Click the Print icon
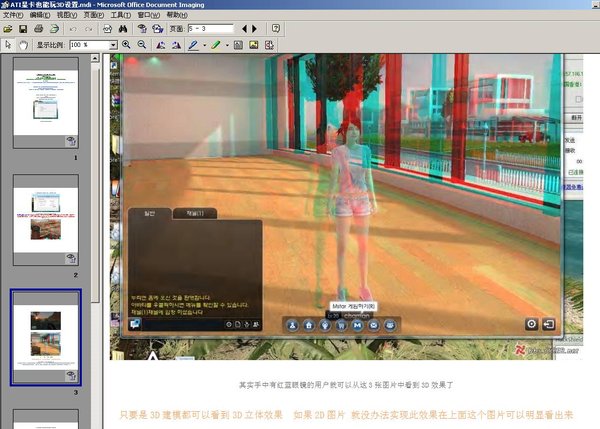The width and height of the screenshot is (600, 429). coord(38,29)
